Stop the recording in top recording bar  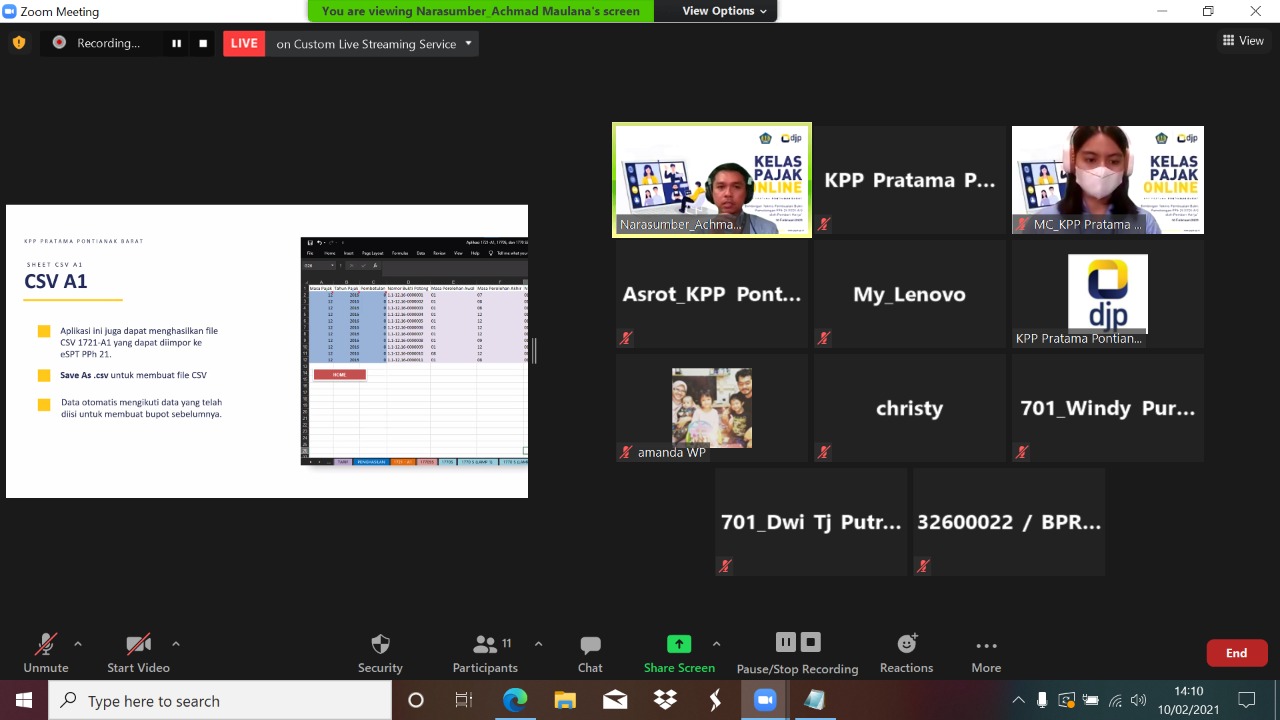tap(203, 43)
